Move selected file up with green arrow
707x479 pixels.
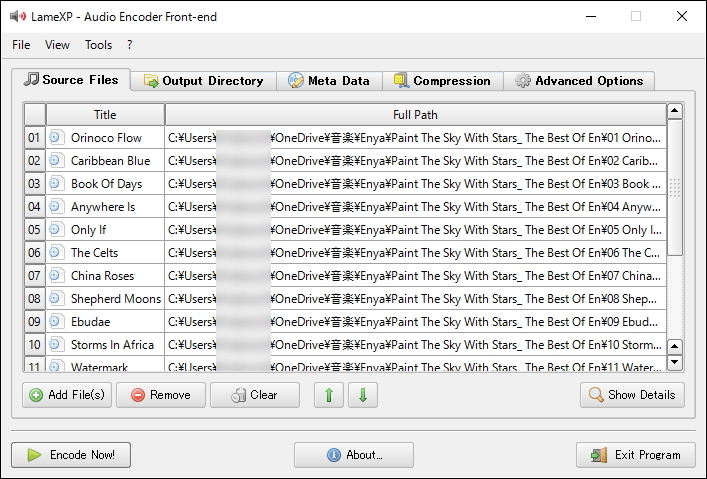click(329, 395)
